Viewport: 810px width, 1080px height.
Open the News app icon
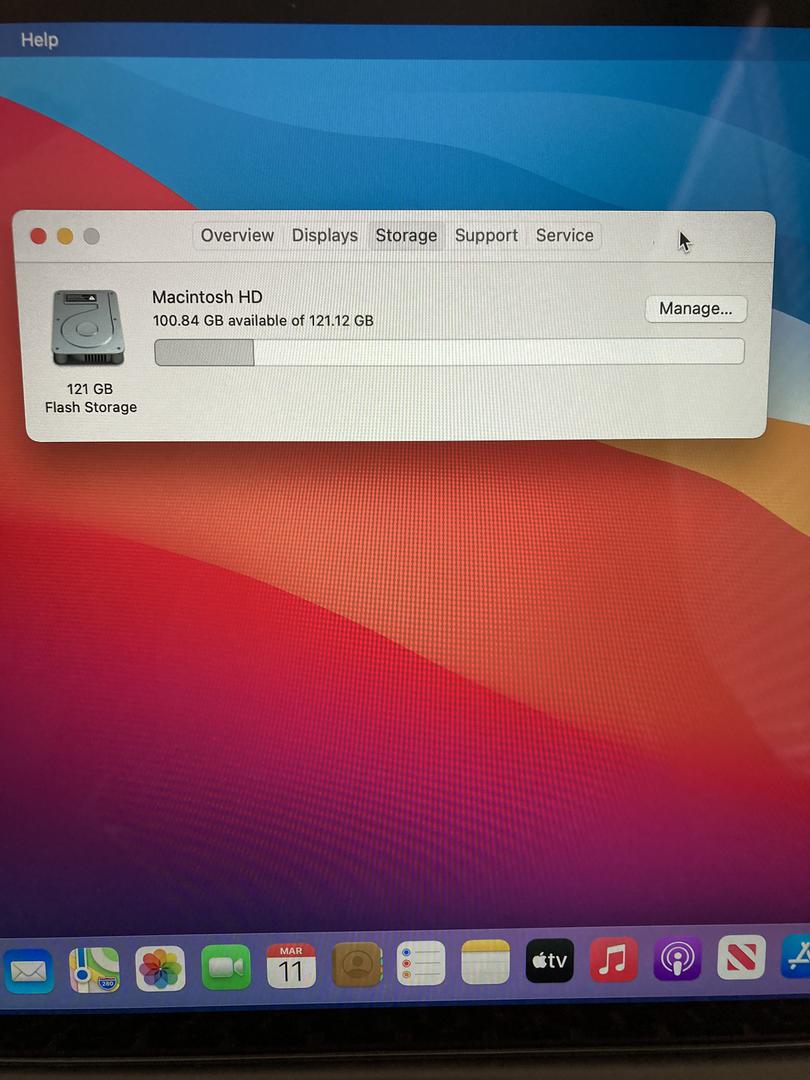(x=741, y=957)
